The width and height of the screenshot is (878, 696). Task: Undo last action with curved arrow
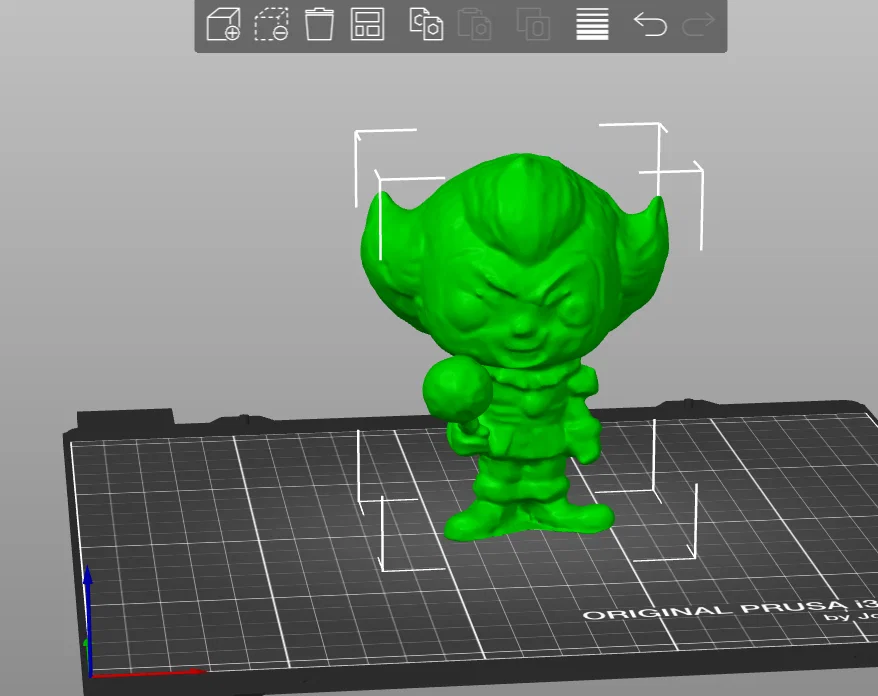click(650, 24)
